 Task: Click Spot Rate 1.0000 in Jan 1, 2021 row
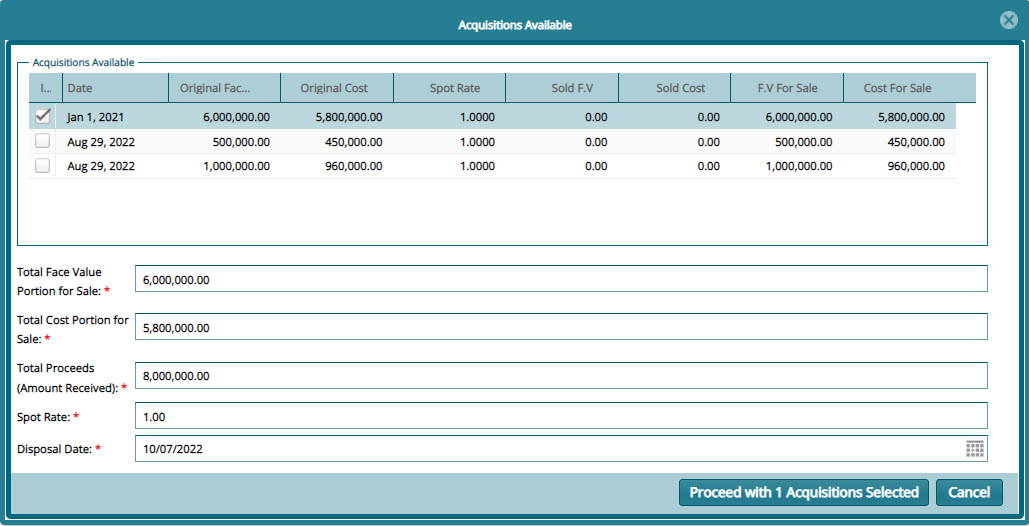(x=478, y=117)
